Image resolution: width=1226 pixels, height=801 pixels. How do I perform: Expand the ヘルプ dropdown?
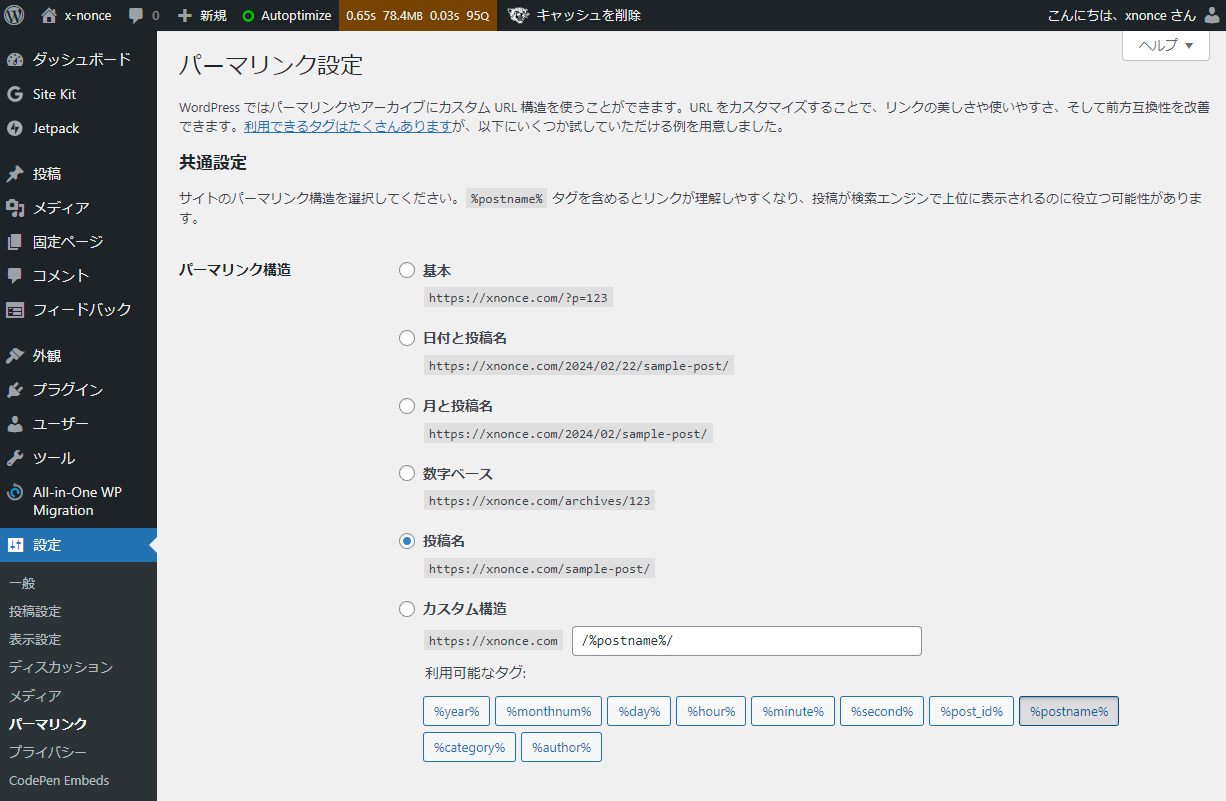tap(1164, 45)
